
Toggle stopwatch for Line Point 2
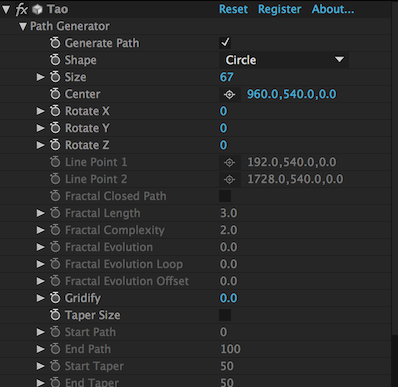coord(55,179)
